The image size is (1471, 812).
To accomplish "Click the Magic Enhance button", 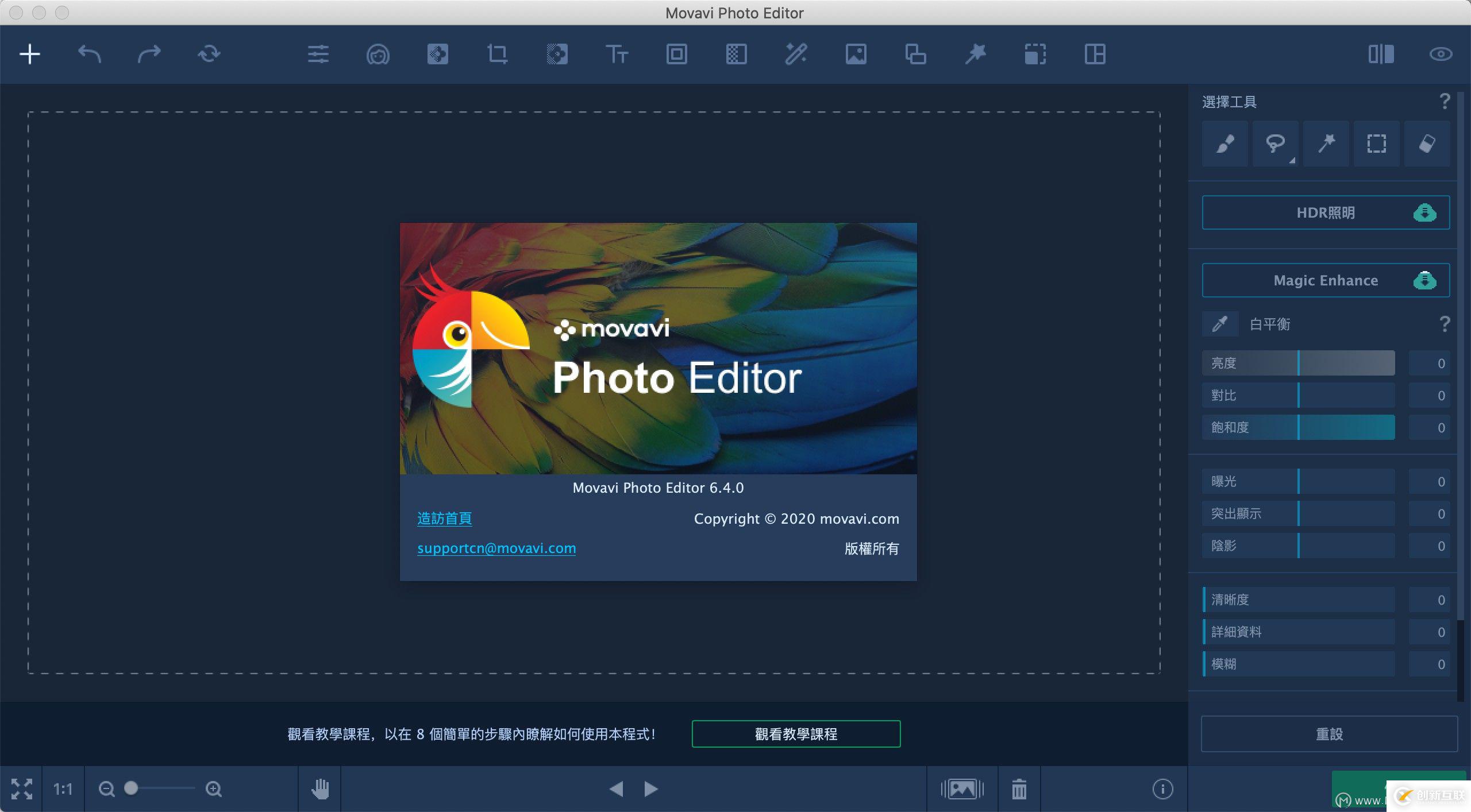I will tap(1325, 280).
